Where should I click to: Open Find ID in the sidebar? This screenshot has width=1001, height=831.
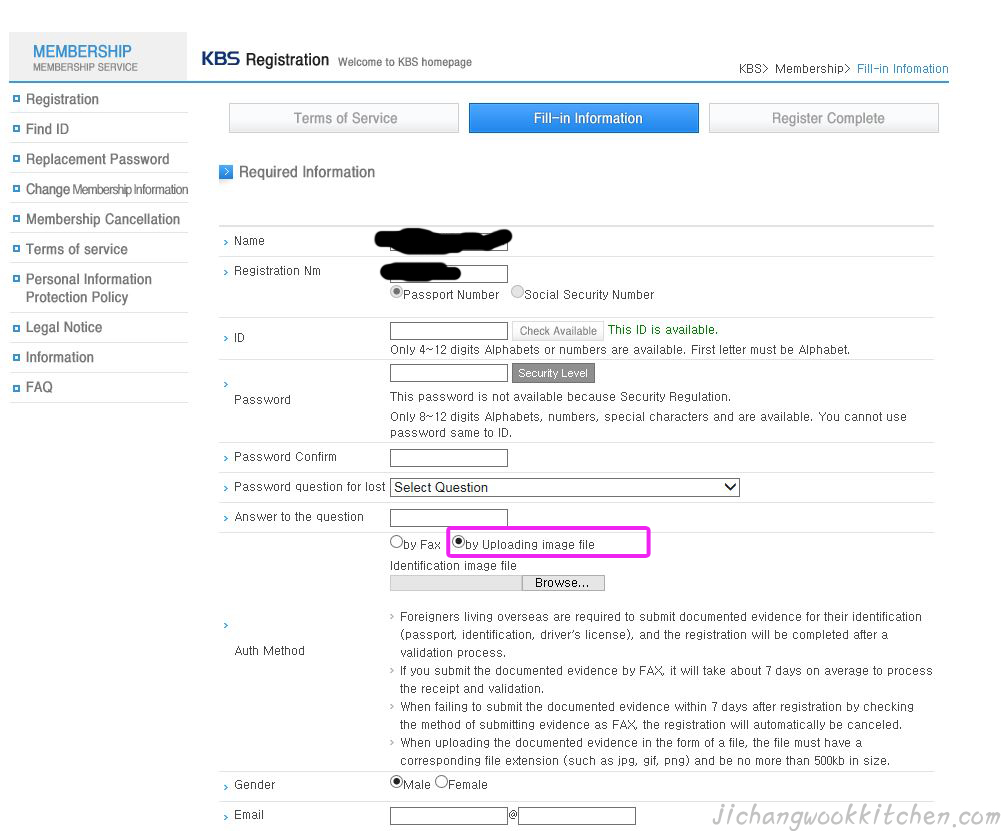tap(47, 129)
